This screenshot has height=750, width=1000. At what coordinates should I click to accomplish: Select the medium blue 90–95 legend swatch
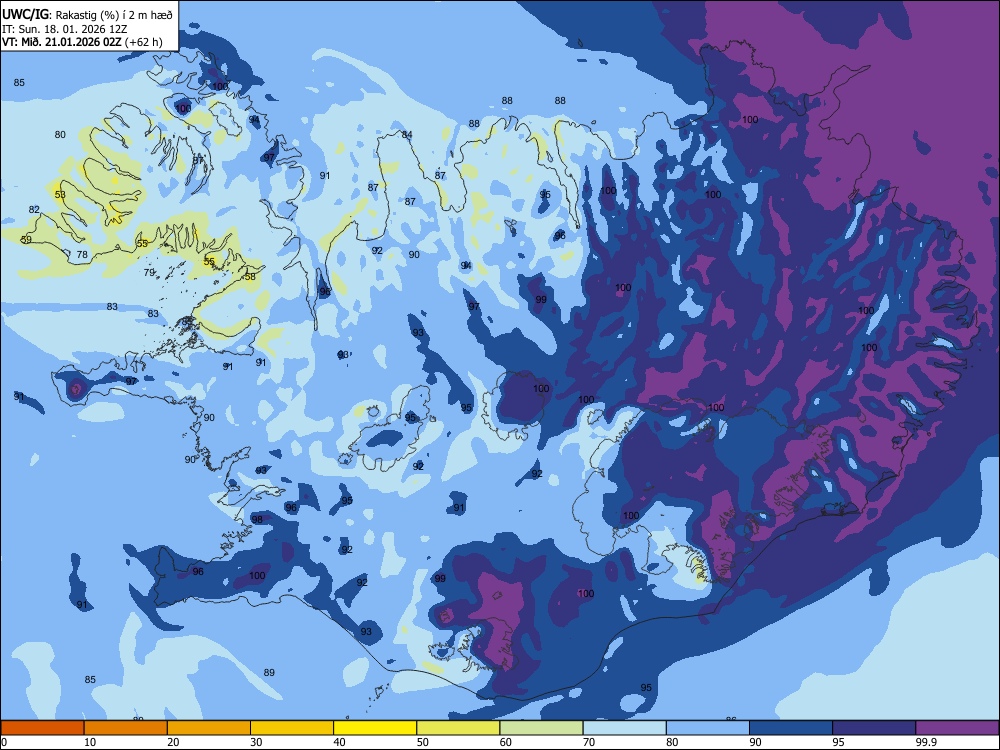coord(791,728)
